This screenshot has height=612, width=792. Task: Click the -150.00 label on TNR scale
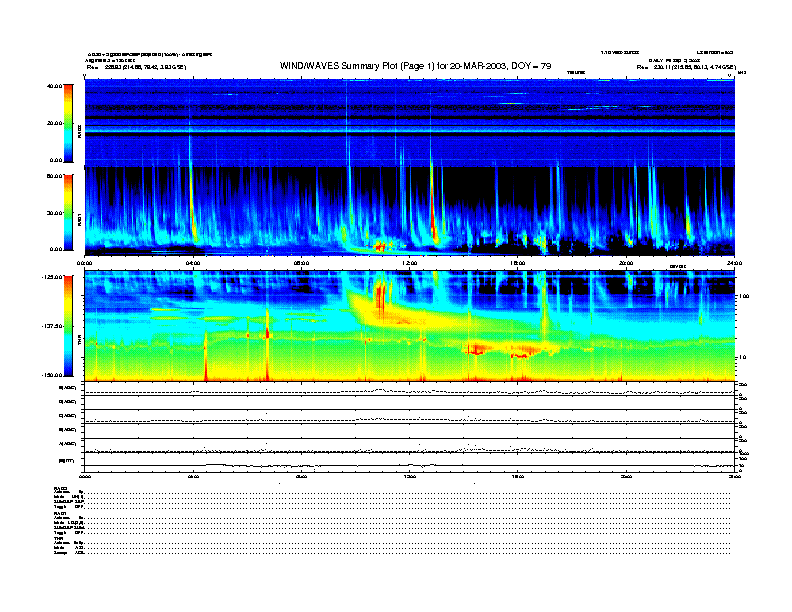tap(52, 375)
